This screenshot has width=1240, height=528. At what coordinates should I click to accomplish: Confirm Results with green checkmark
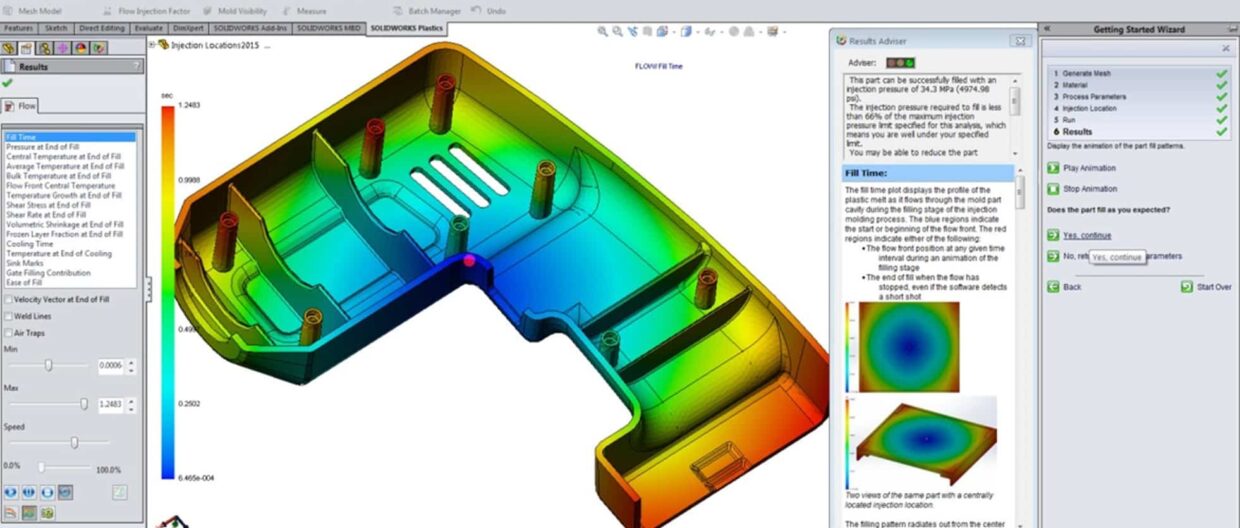[8, 83]
